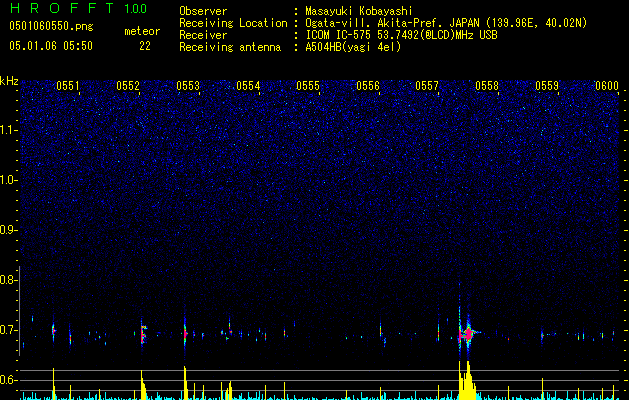
Task: Select the antenna value A504HB(yagi 4el)
Action: pos(353,47)
